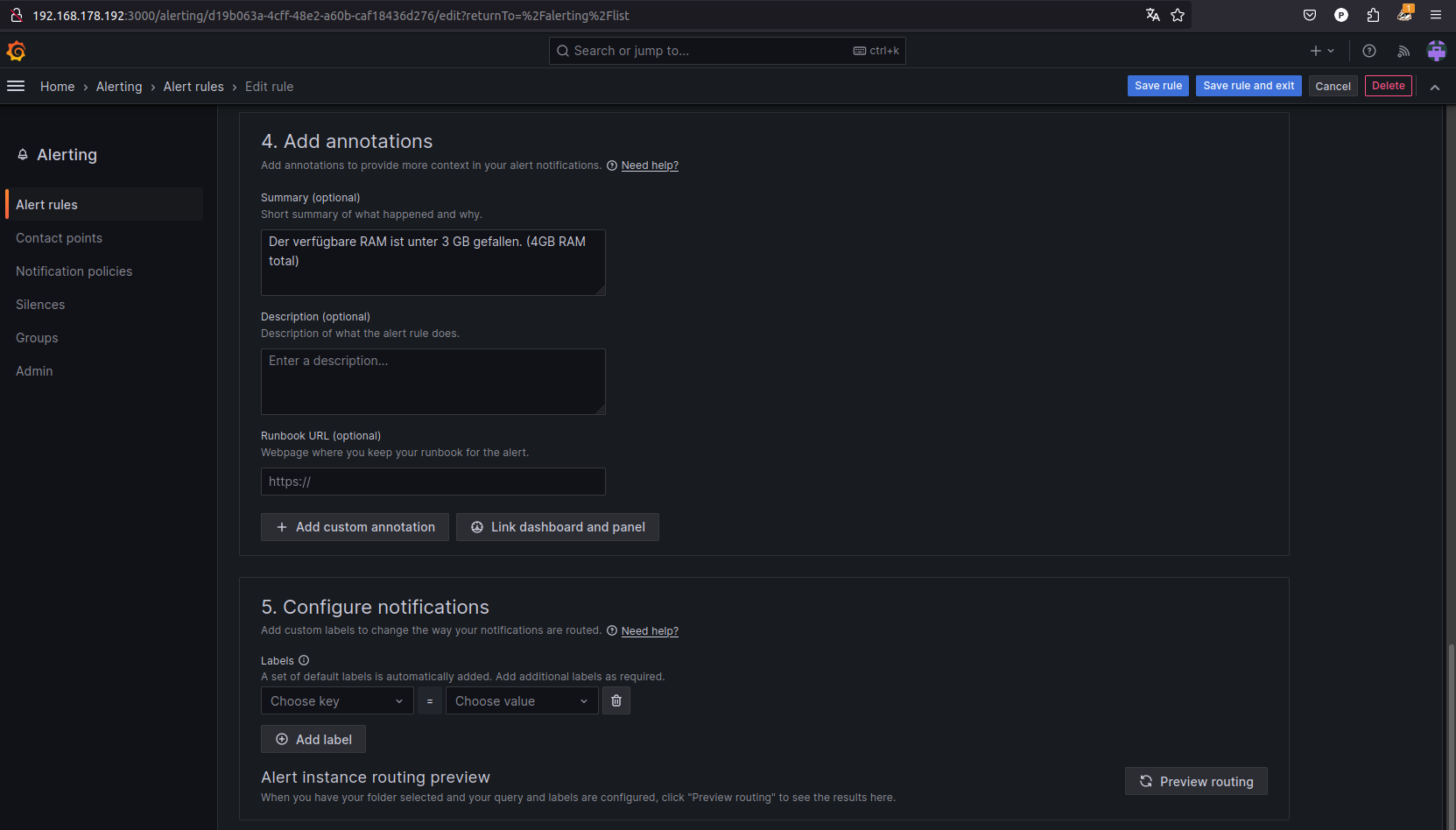Click into the Runbook URL field
This screenshot has width=1456, height=830.
(x=433, y=482)
